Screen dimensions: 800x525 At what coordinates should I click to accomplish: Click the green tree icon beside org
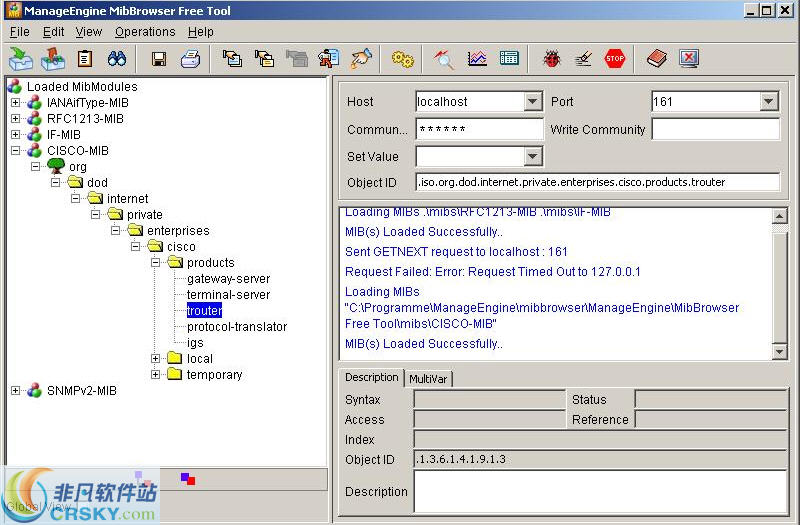point(56,166)
